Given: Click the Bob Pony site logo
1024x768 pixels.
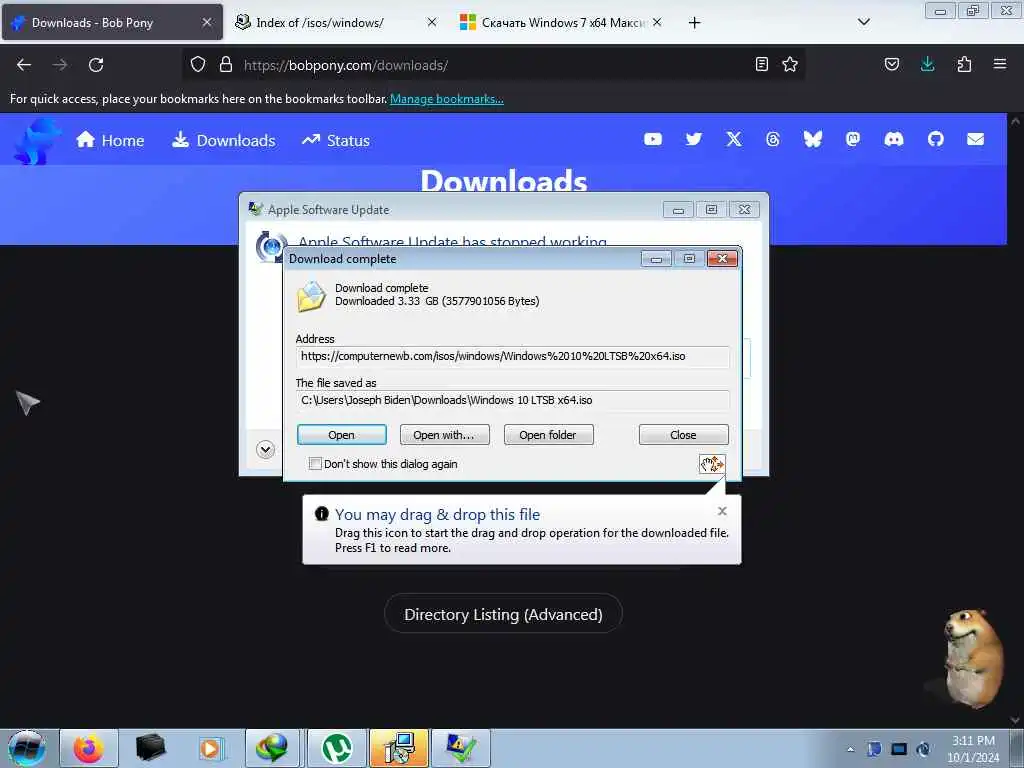Looking at the screenshot, I should [36, 141].
